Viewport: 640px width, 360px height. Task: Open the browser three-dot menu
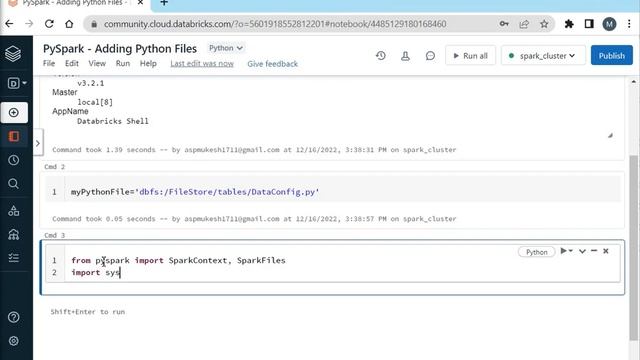pyautogui.click(x=629, y=24)
